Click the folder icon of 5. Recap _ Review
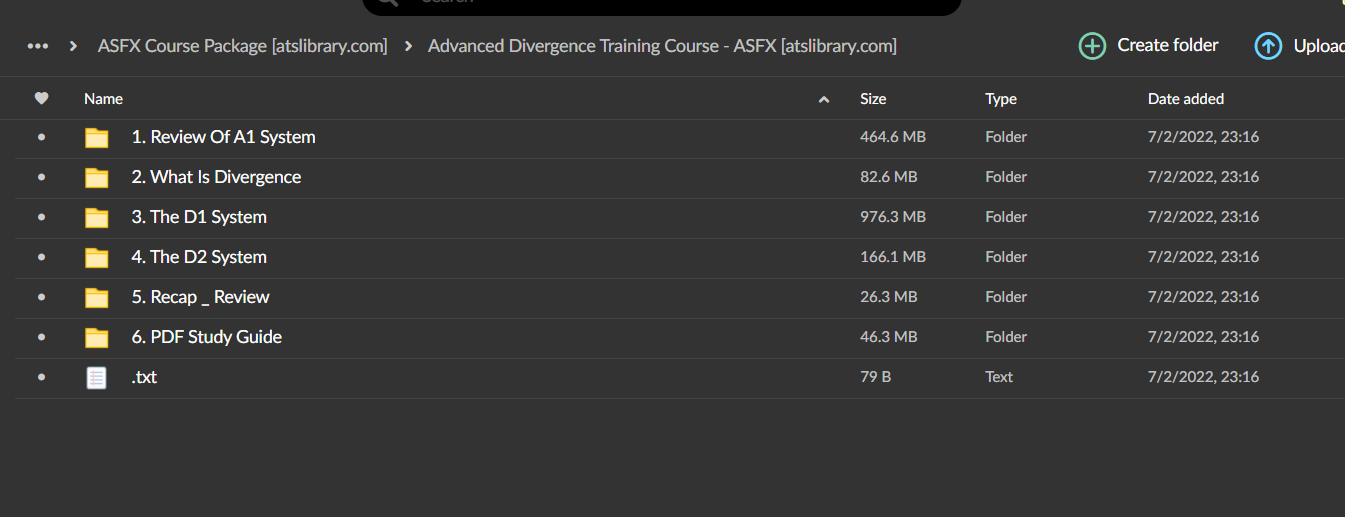The height and width of the screenshot is (517, 1345). click(x=96, y=298)
